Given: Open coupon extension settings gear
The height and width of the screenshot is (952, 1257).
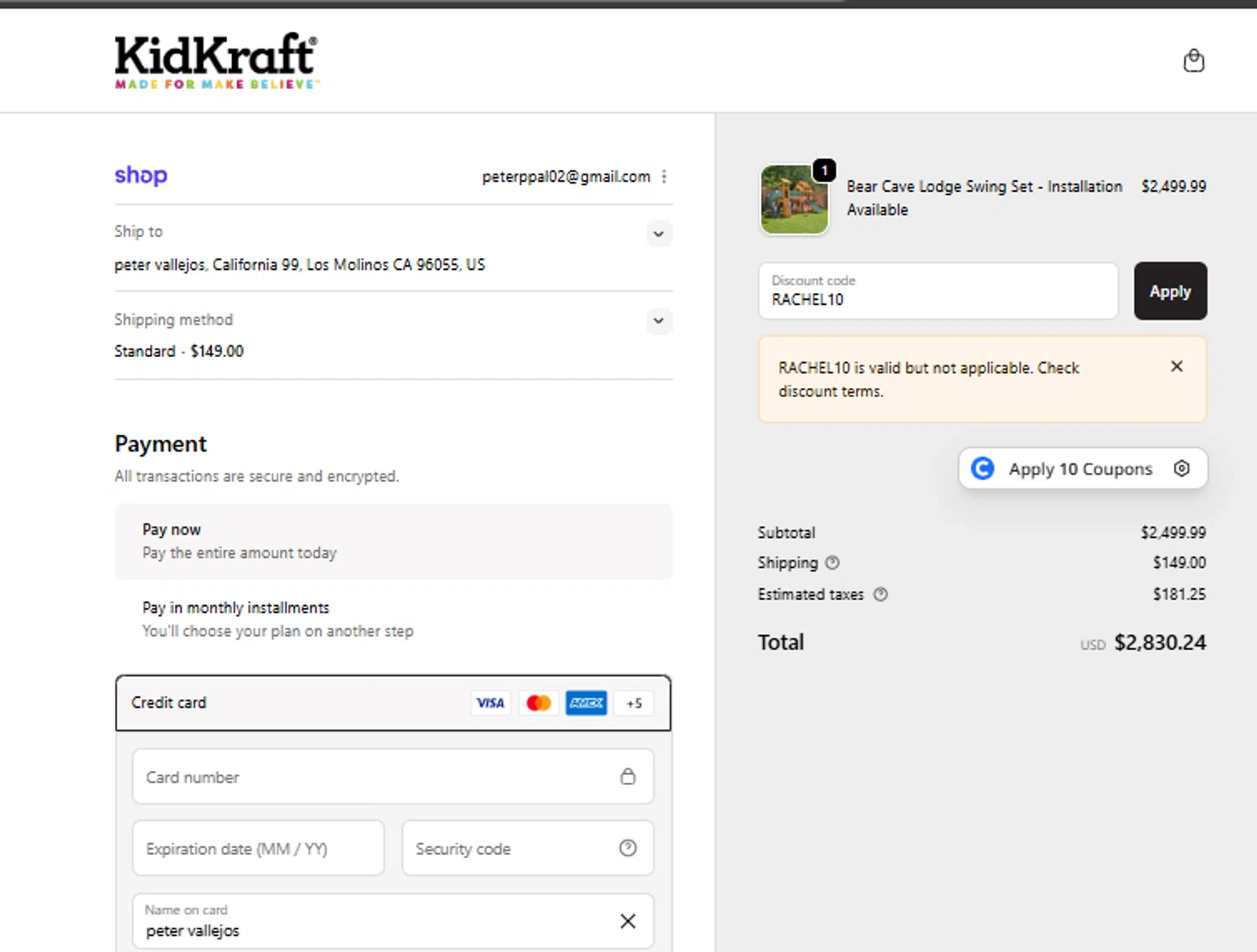Looking at the screenshot, I should pos(1182,468).
